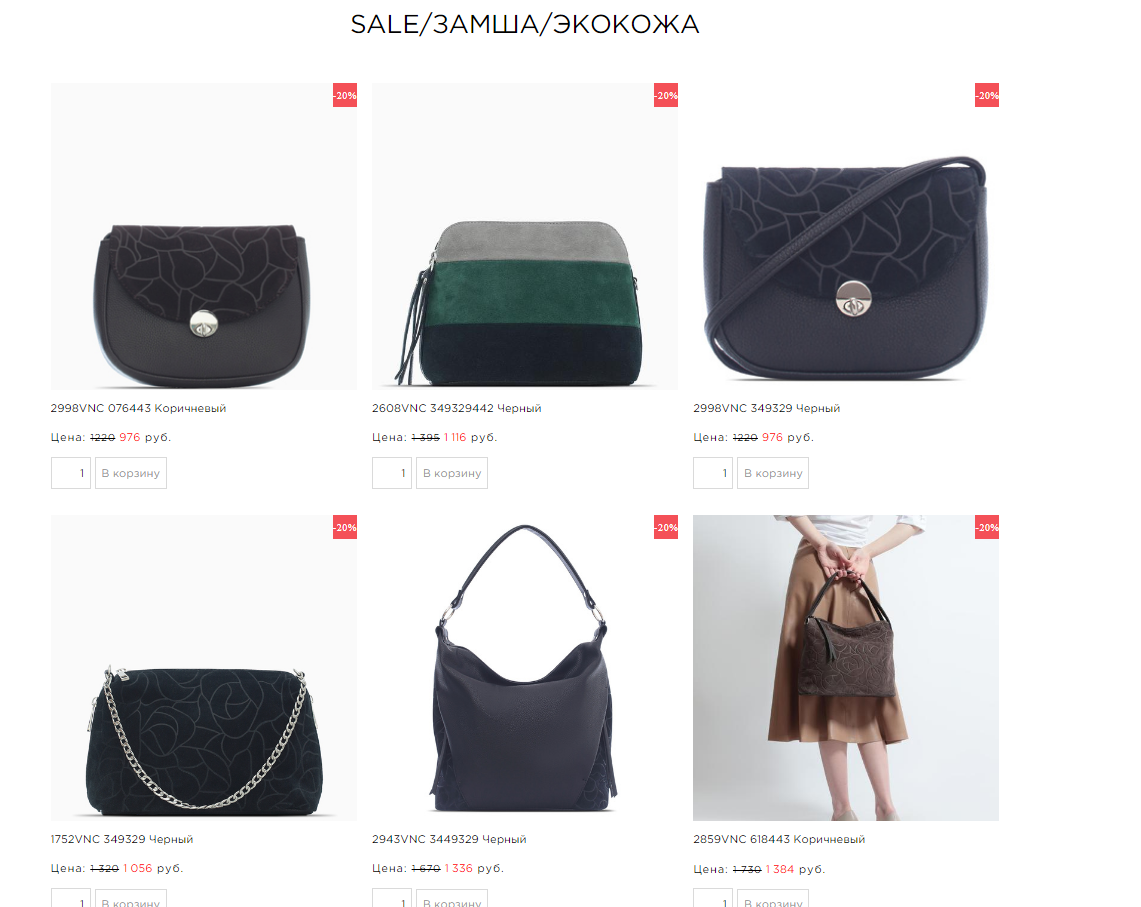
Task: View the black hobo bag 2943VNC photo
Action: click(525, 668)
